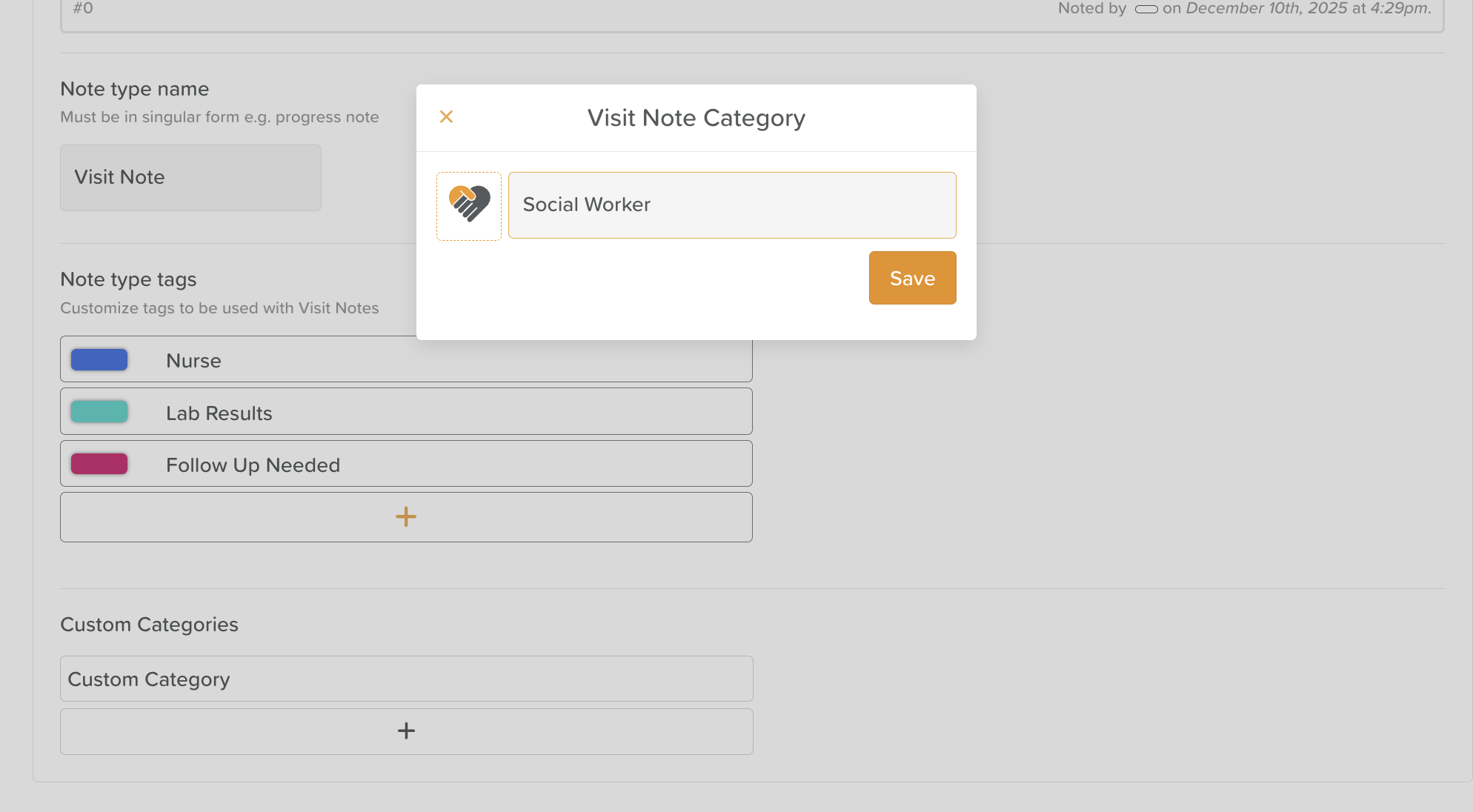This screenshot has width=1473, height=812.
Task: Click the handshake heart category icon
Action: pyautogui.click(x=469, y=206)
